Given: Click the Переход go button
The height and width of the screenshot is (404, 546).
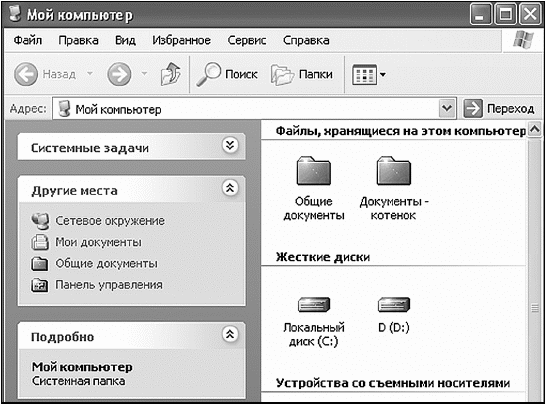Looking at the screenshot, I should [499, 109].
